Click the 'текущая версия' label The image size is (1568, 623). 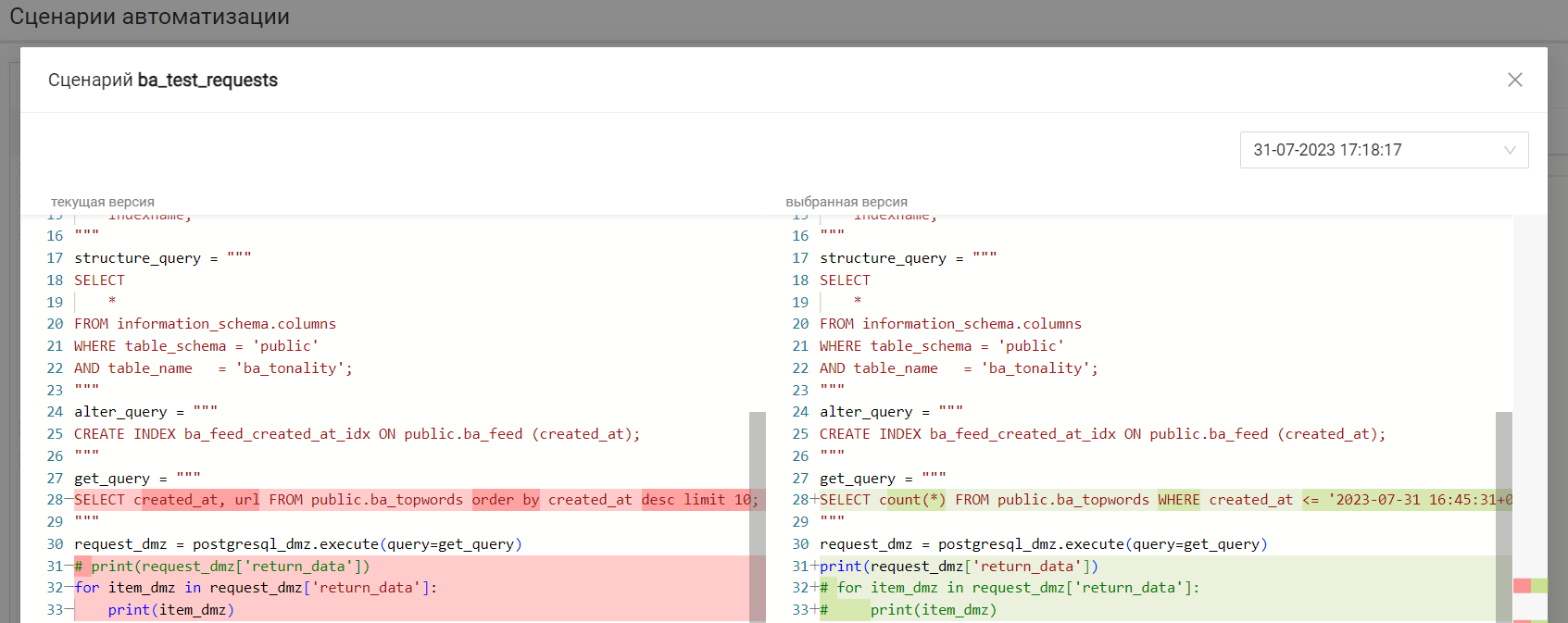tap(103, 202)
